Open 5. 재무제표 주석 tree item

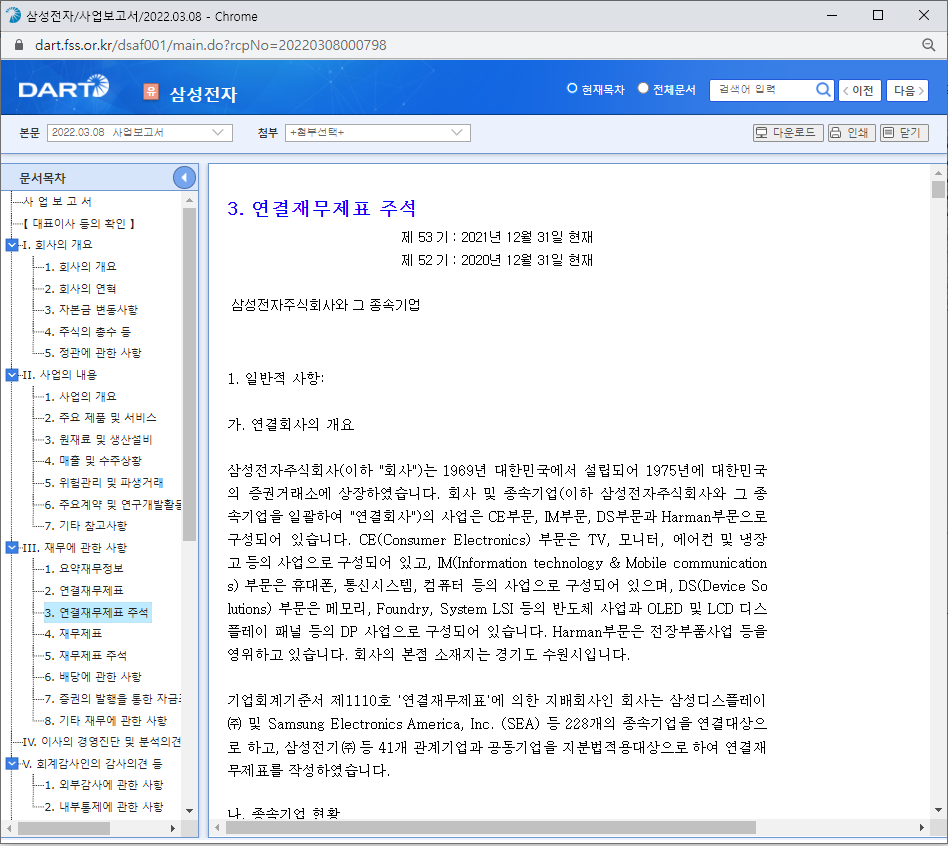tap(86, 656)
